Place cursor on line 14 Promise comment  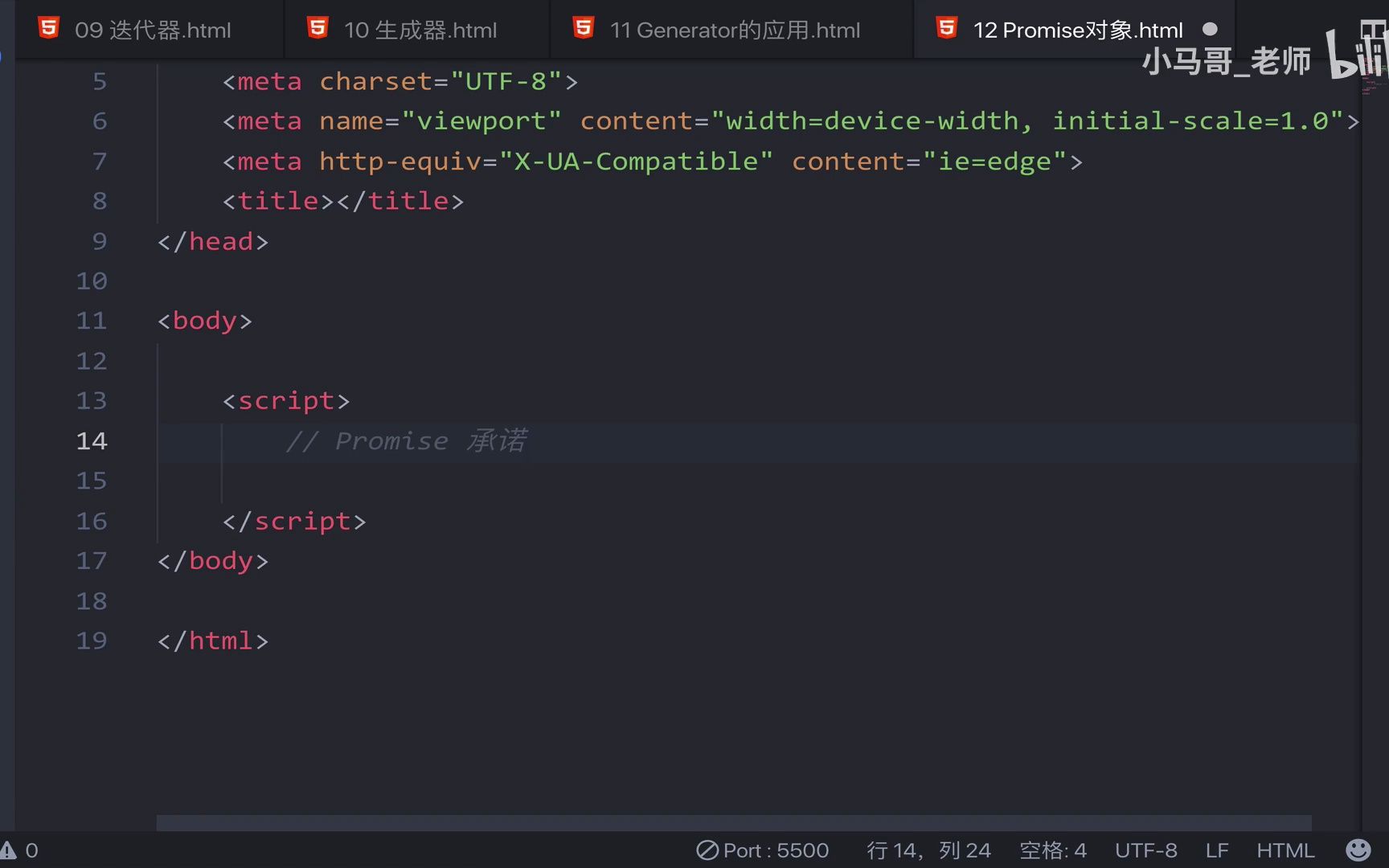407,441
